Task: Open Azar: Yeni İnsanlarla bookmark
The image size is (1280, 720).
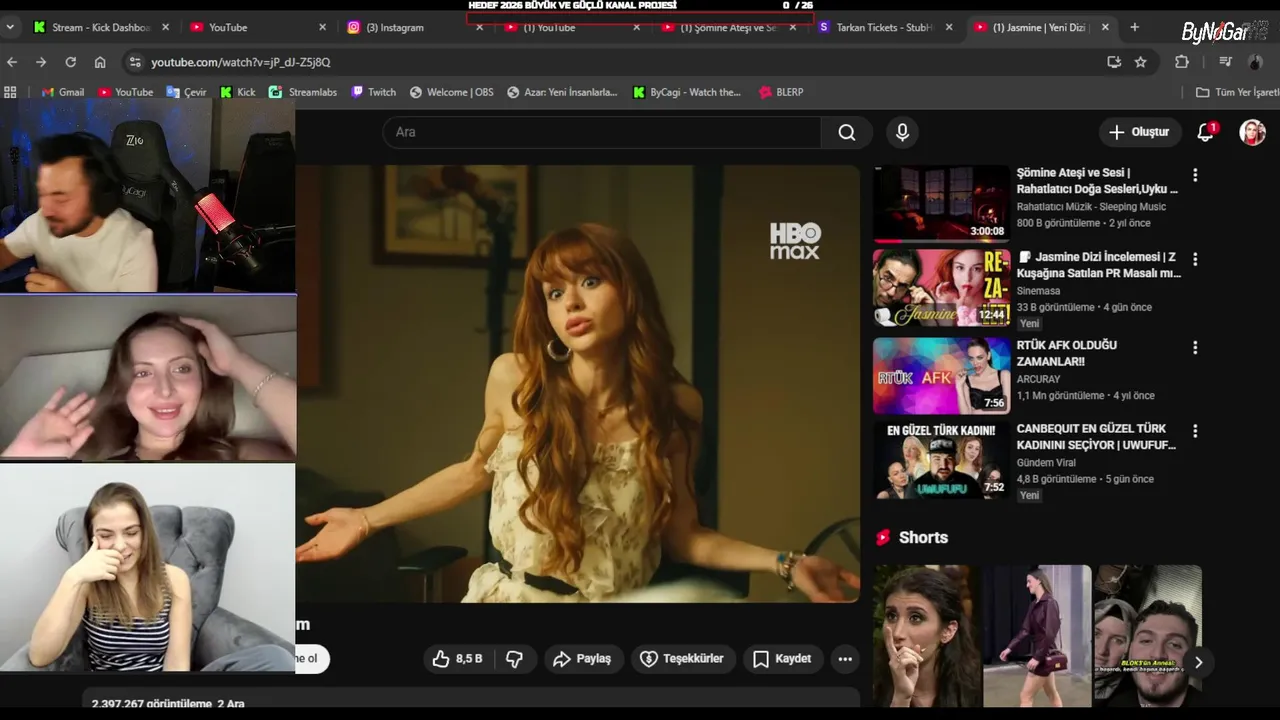Action: click(561, 92)
